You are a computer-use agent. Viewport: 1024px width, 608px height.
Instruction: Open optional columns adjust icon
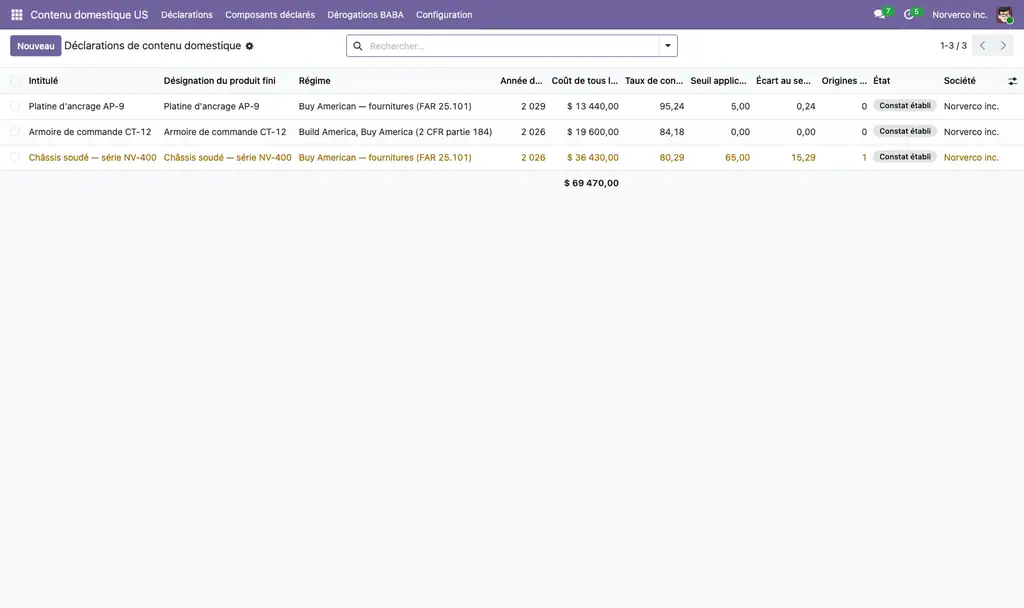(x=1012, y=81)
